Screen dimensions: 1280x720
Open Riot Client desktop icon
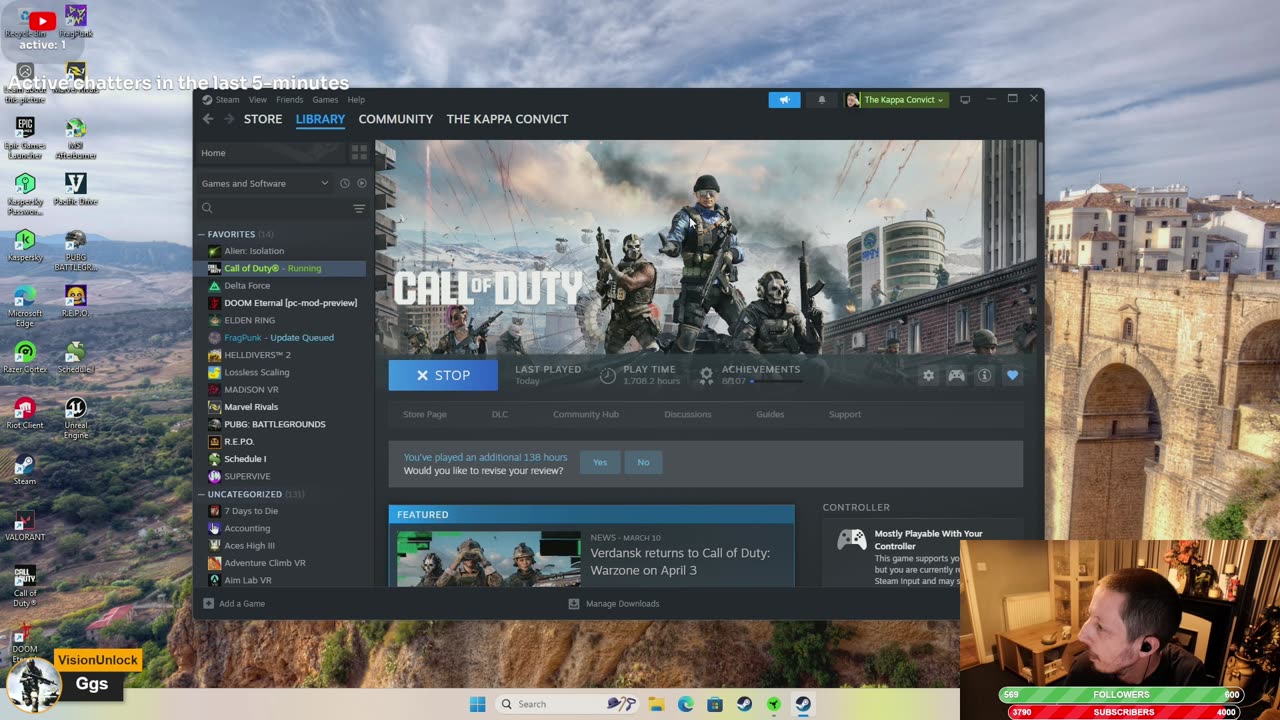coord(25,413)
